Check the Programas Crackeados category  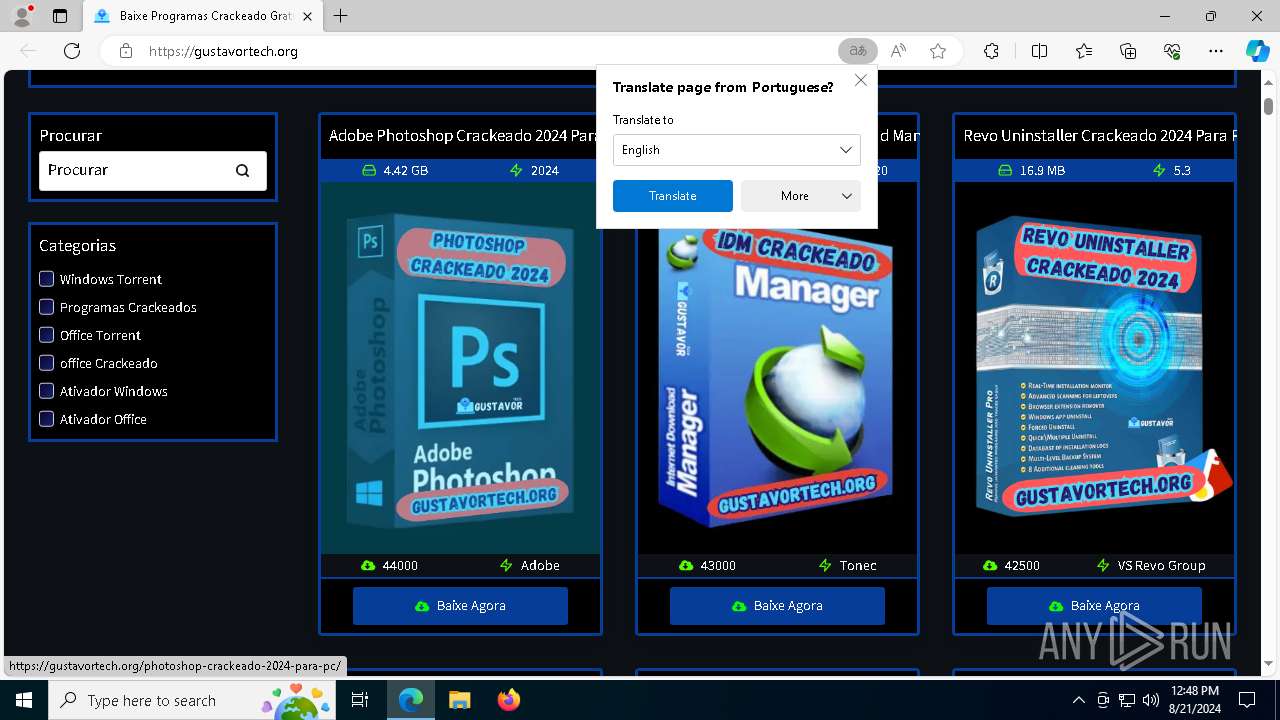(46, 307)
